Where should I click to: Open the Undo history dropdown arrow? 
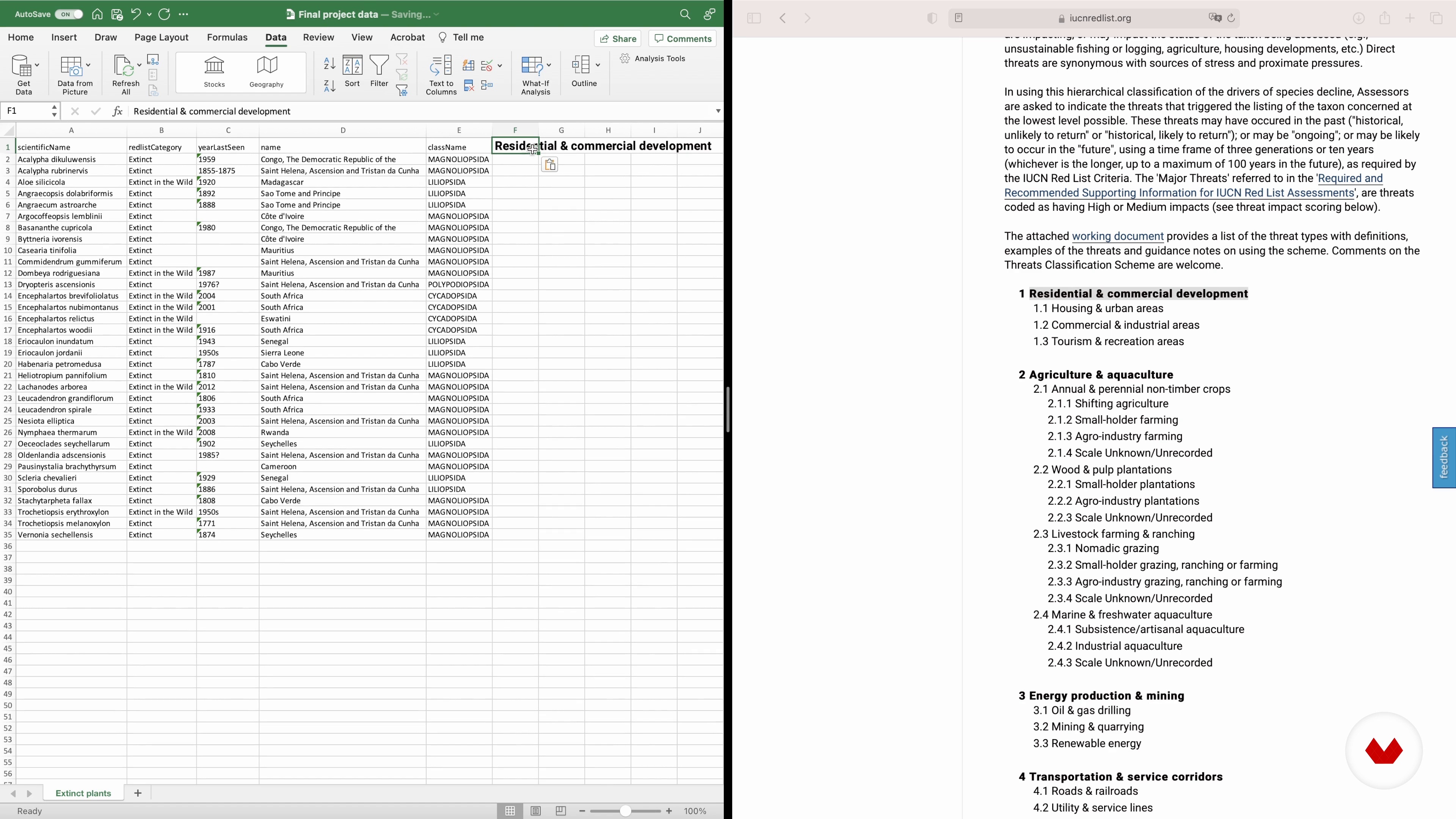click(149, 14)
